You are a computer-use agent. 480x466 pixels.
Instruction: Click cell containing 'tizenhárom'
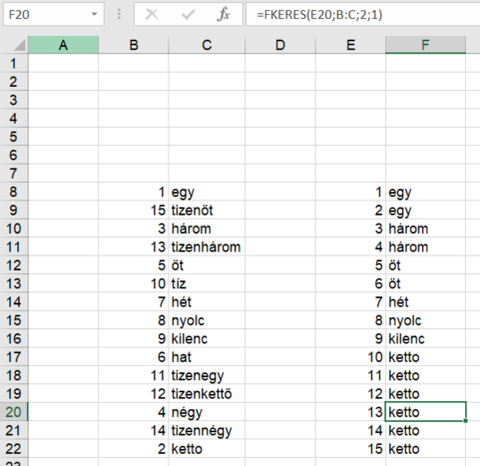point(207,247)
